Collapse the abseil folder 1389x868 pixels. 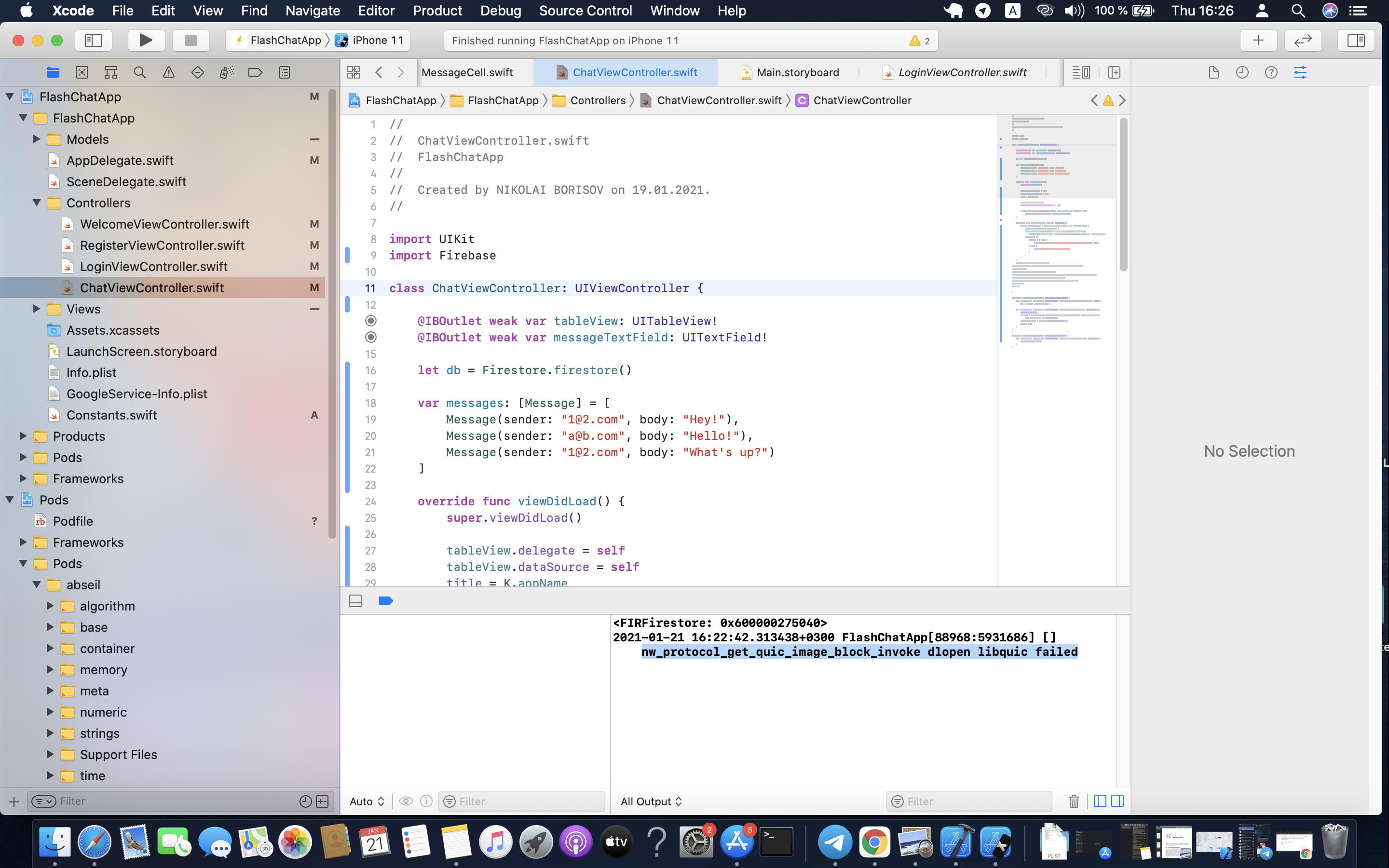coord(37,585)
